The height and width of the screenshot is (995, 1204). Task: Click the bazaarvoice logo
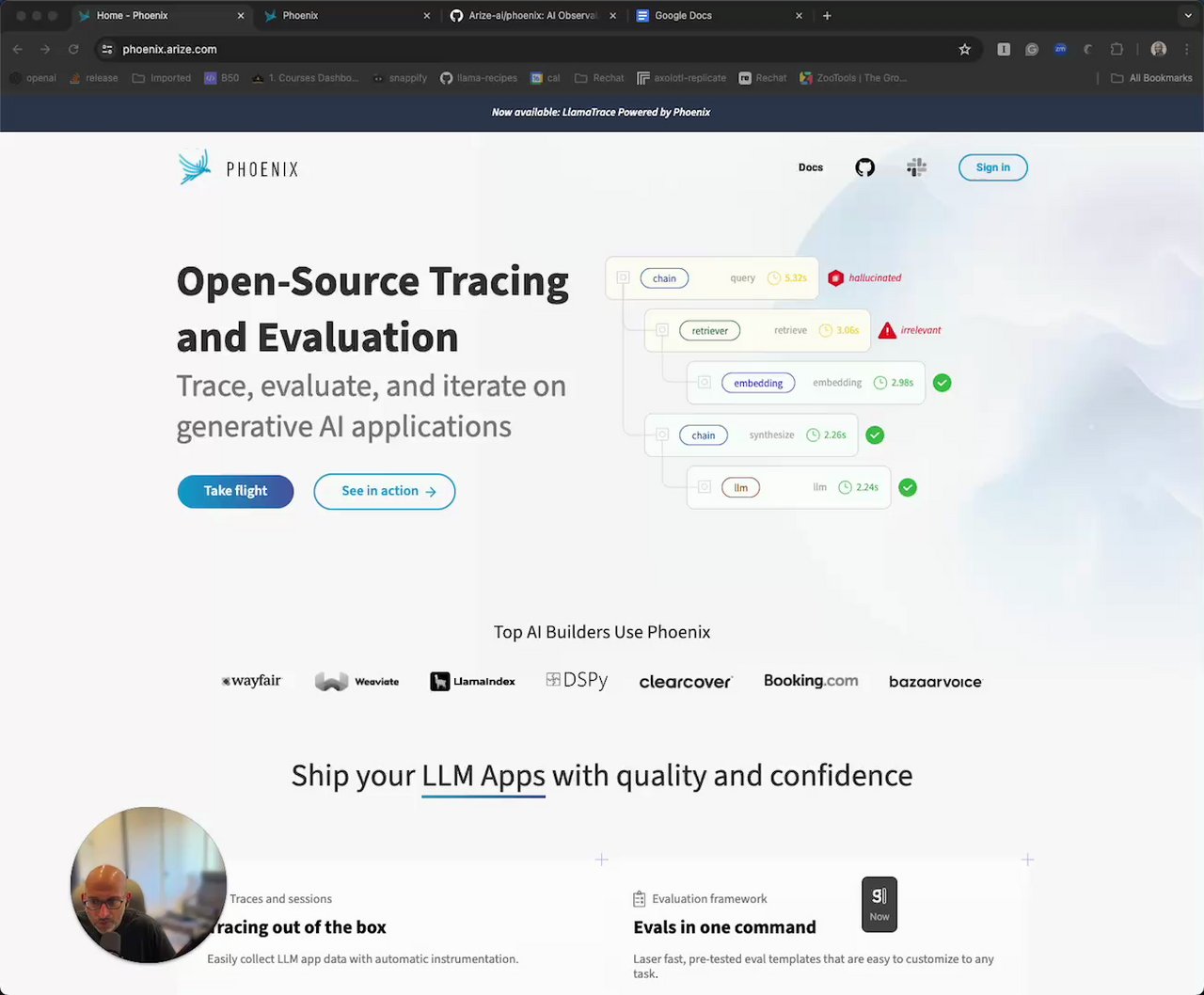point(935,682)
